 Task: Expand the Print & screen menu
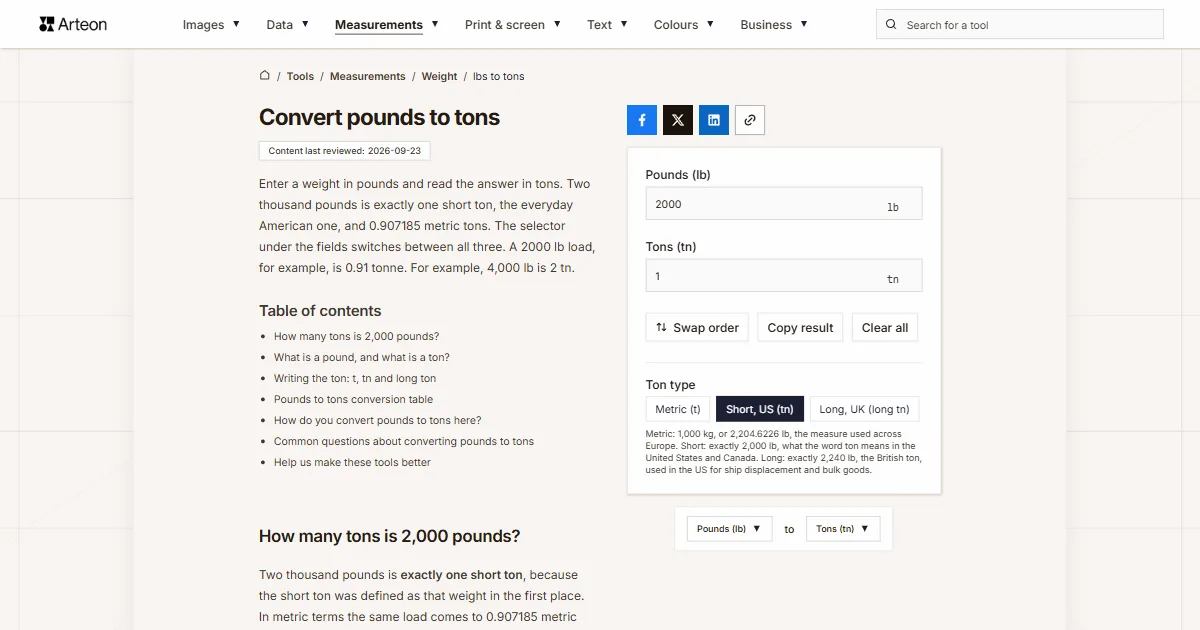[513, 25]
